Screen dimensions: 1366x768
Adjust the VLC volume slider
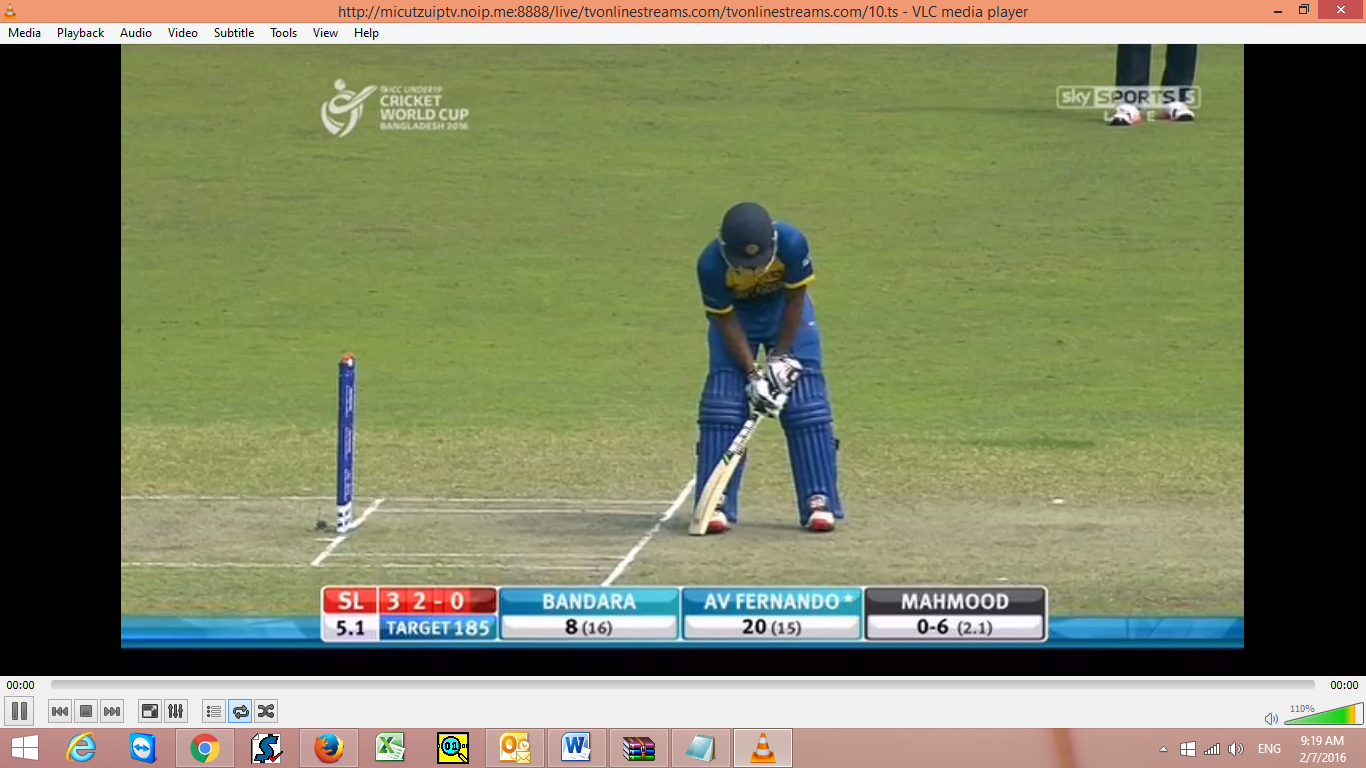(x=1323, y=716)
